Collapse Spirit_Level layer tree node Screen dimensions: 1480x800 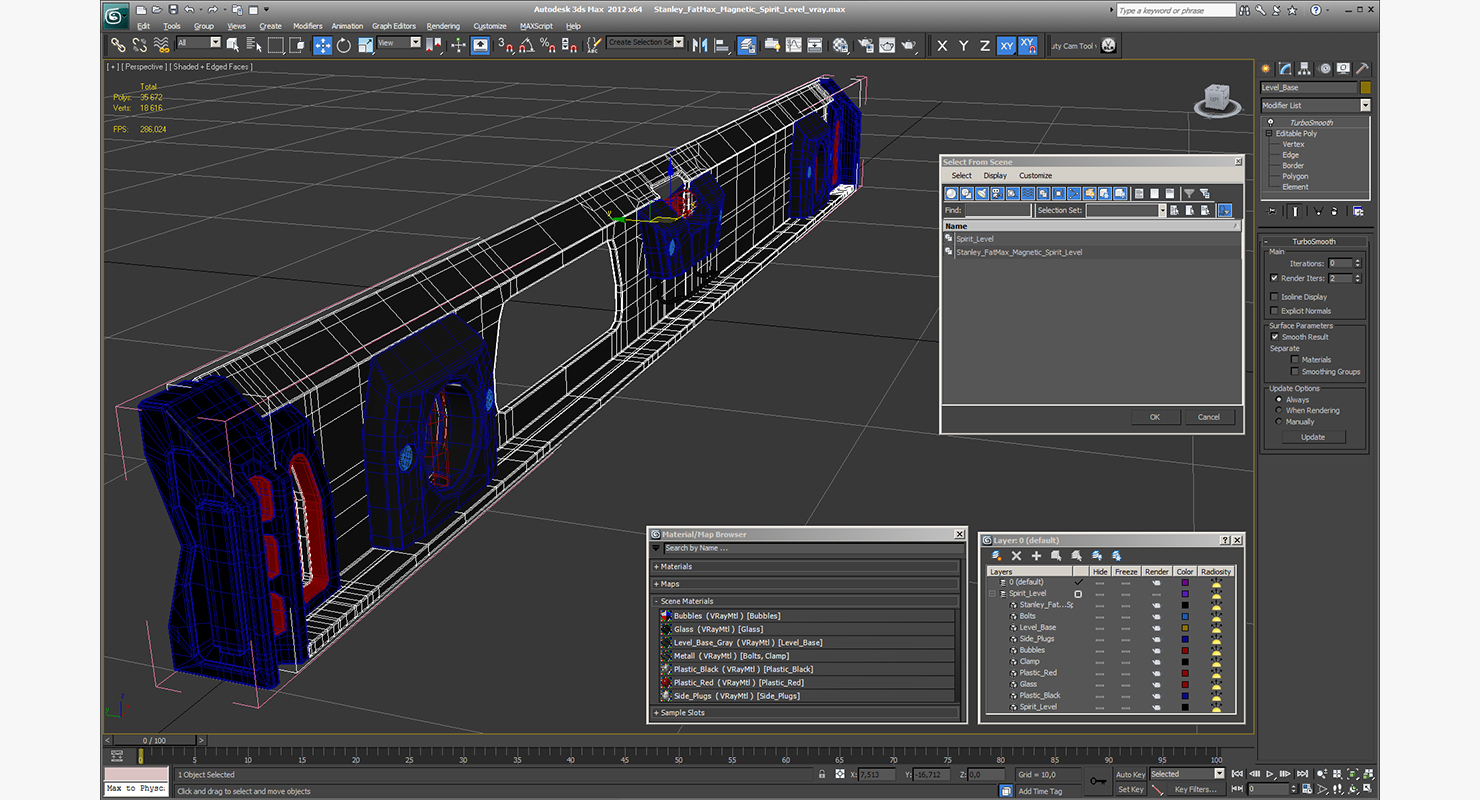pos(992,594)
